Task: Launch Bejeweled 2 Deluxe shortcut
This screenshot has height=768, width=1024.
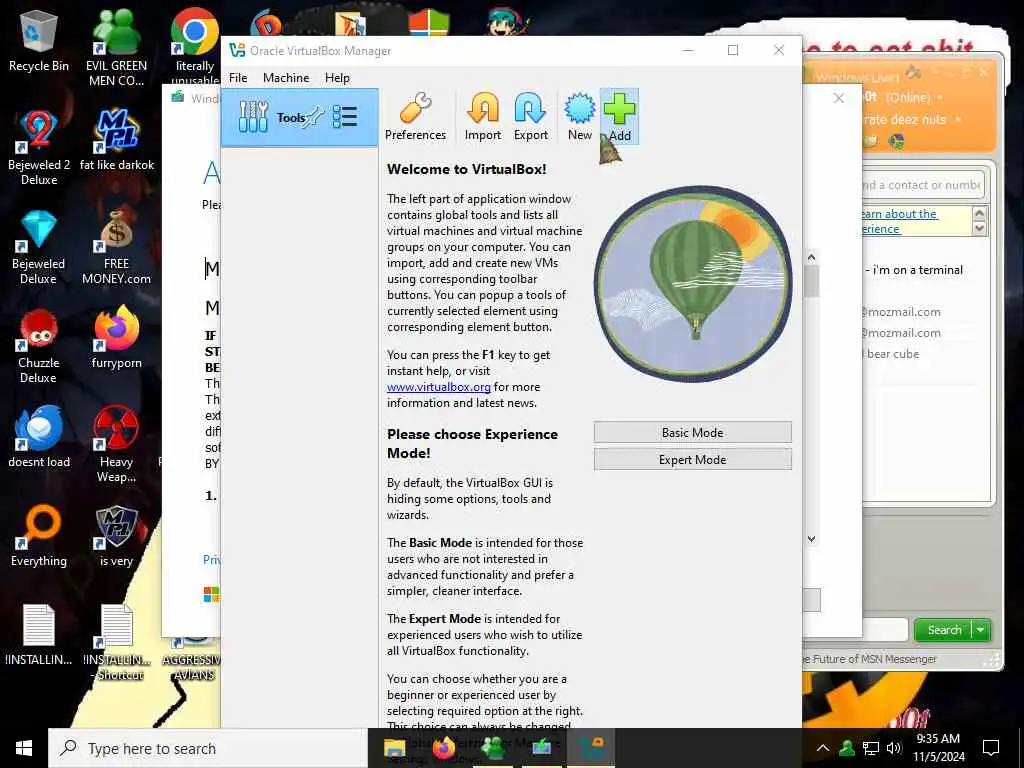Action: (x=39, y=147)
